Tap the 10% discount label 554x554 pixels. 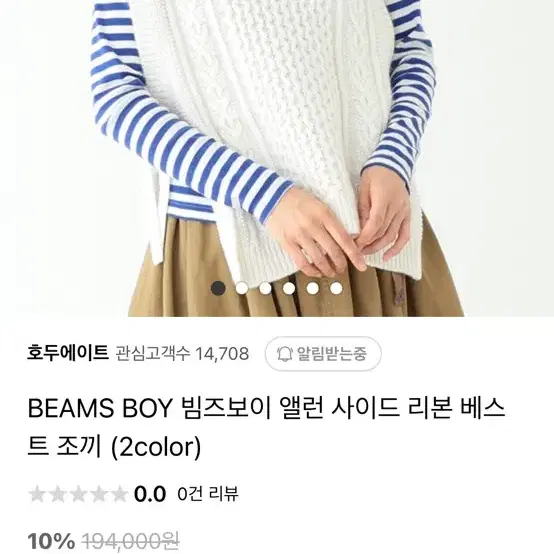pos(51,542)
